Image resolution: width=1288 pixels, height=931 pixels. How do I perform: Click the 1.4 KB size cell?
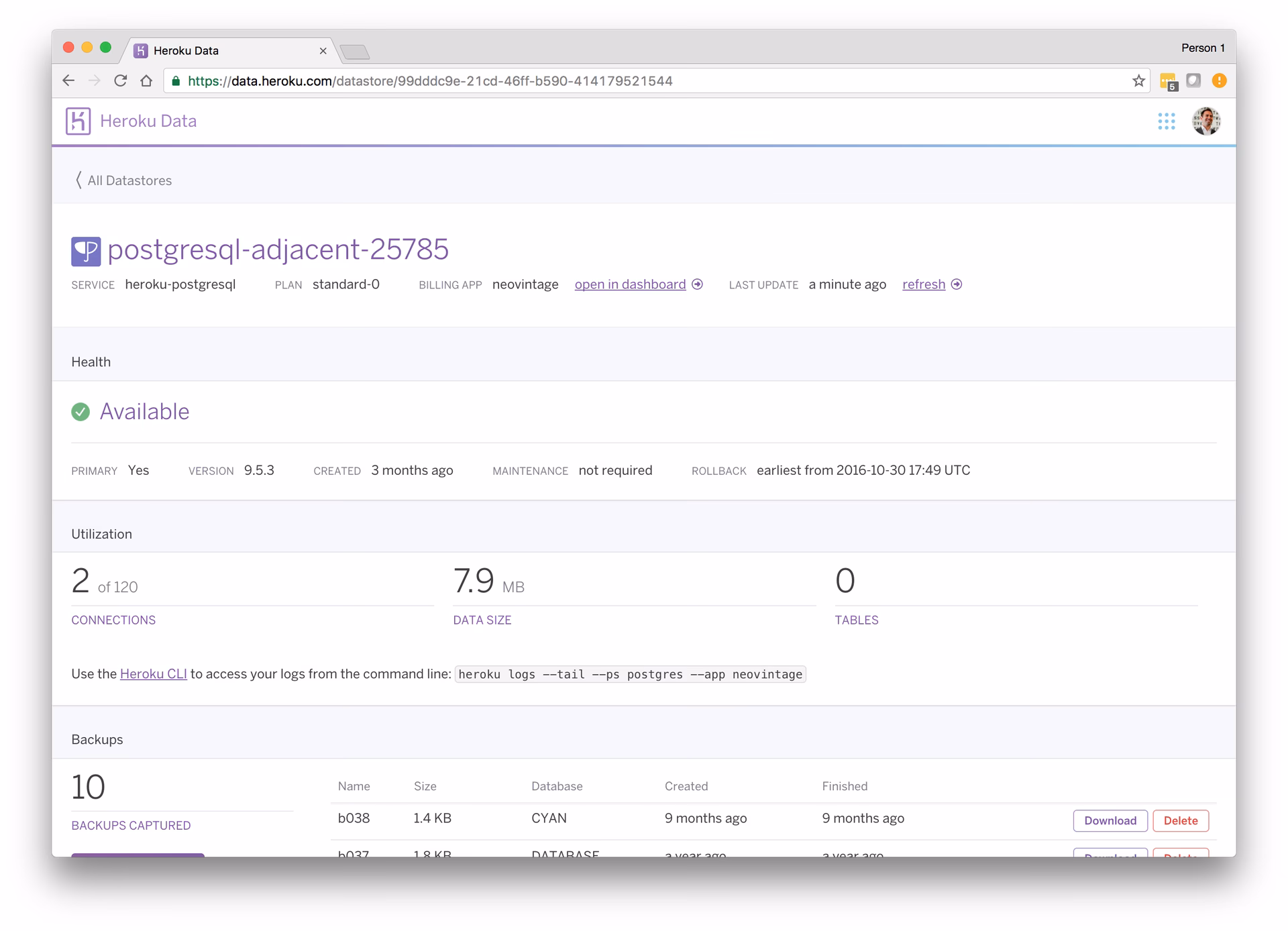coord(433,818)
